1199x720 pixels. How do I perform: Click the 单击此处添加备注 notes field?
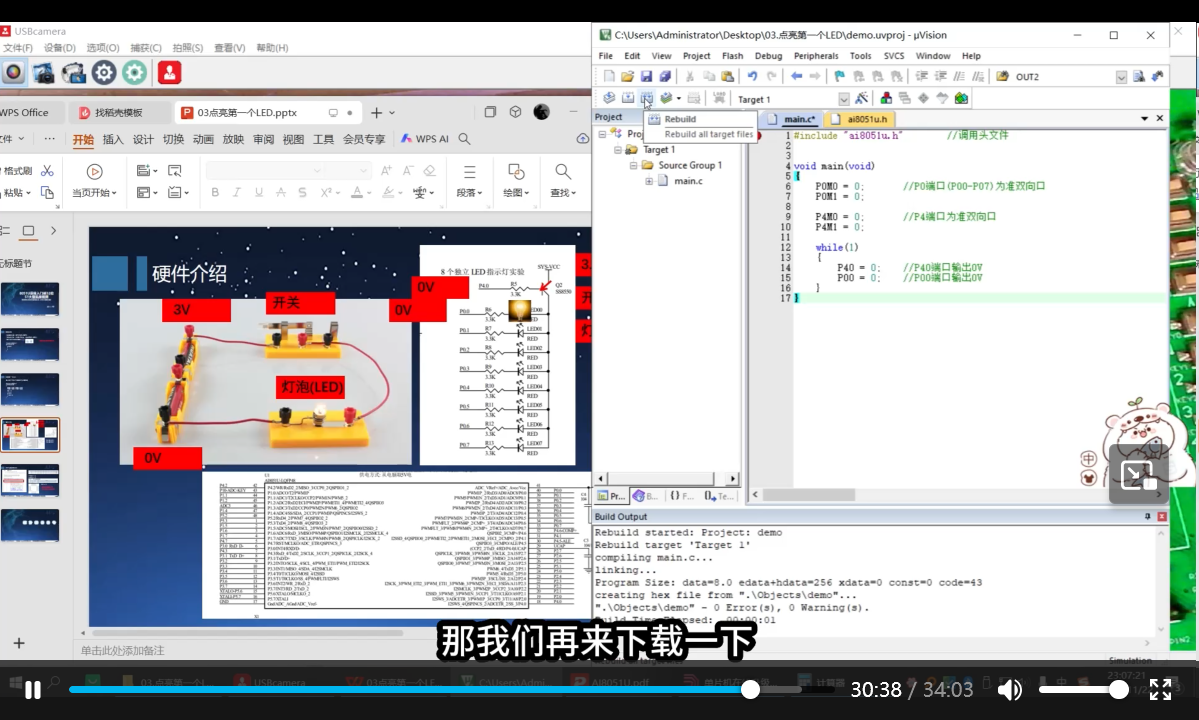[x=122, y=650]
